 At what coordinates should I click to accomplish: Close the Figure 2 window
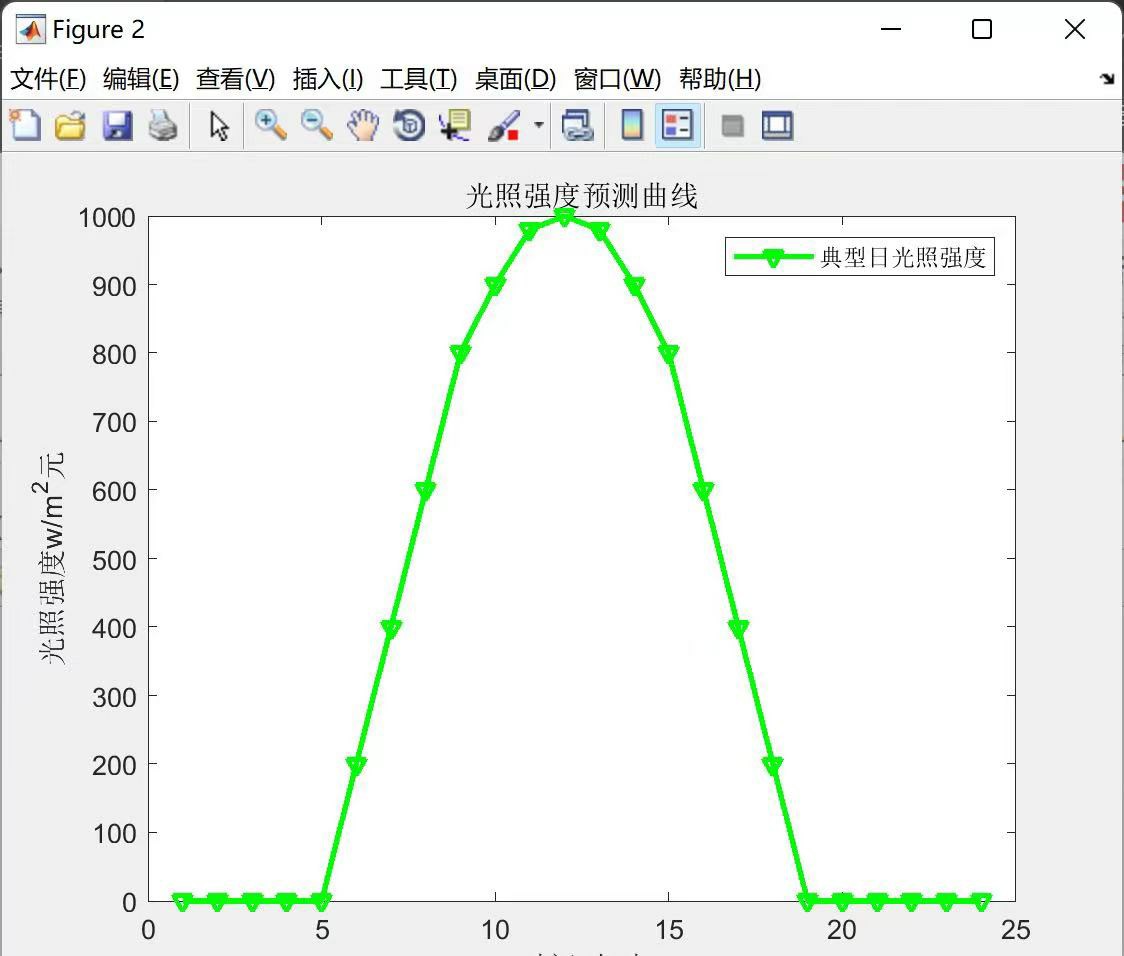[1075, 29]
